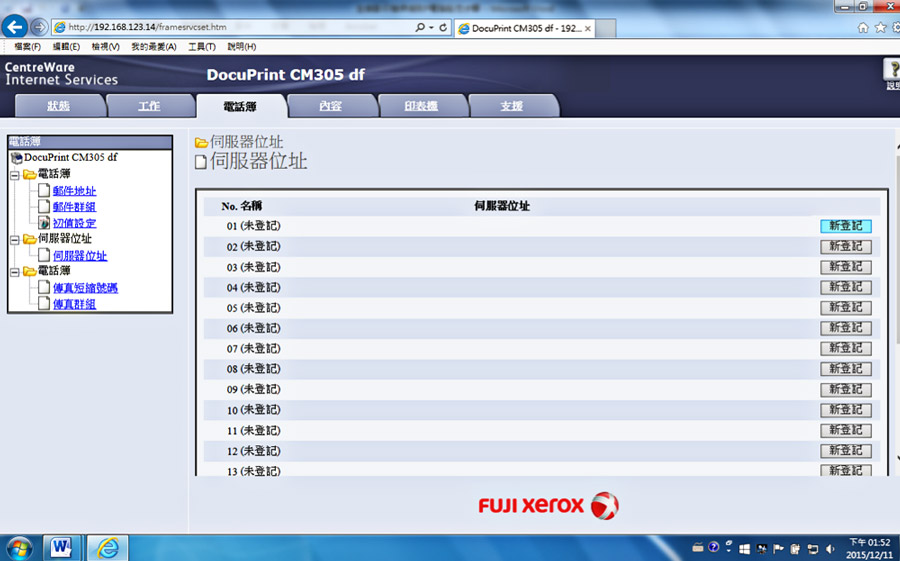Click the page icon beside 傳真群組

44,303
